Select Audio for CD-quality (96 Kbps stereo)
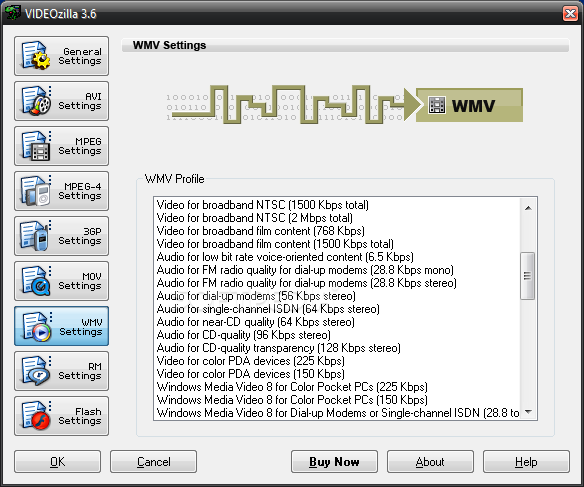Screen dimensions: 584x487 coord(244,335)
